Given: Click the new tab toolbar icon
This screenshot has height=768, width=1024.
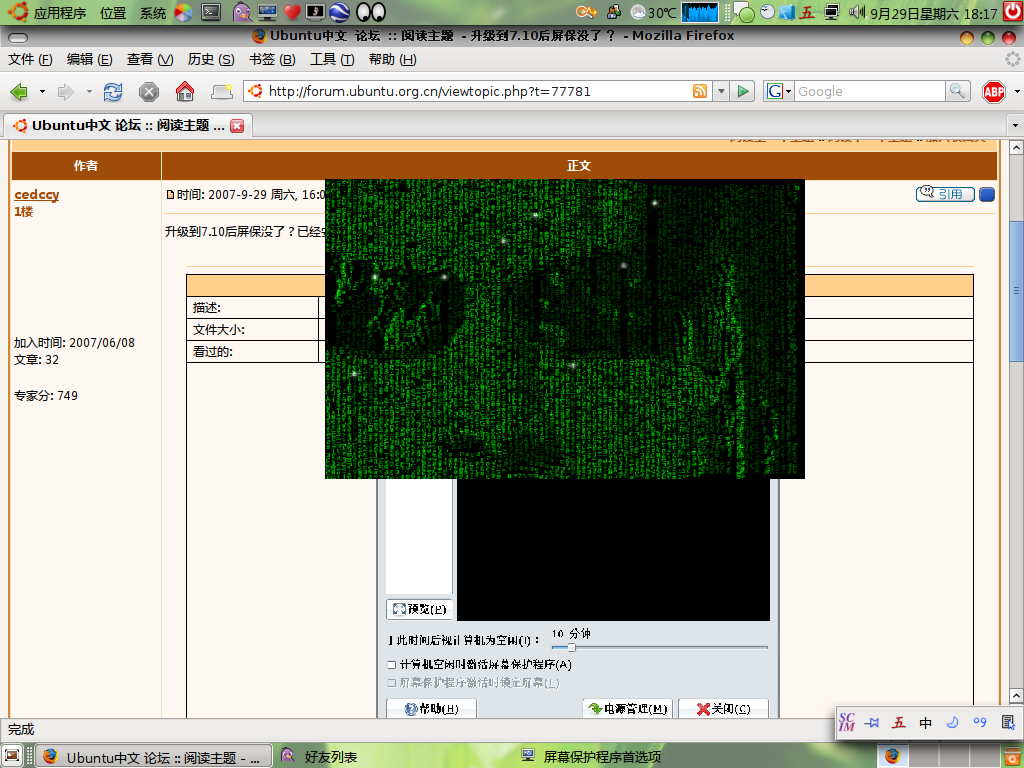Looking at the screenshot, I should pos(221,91).
